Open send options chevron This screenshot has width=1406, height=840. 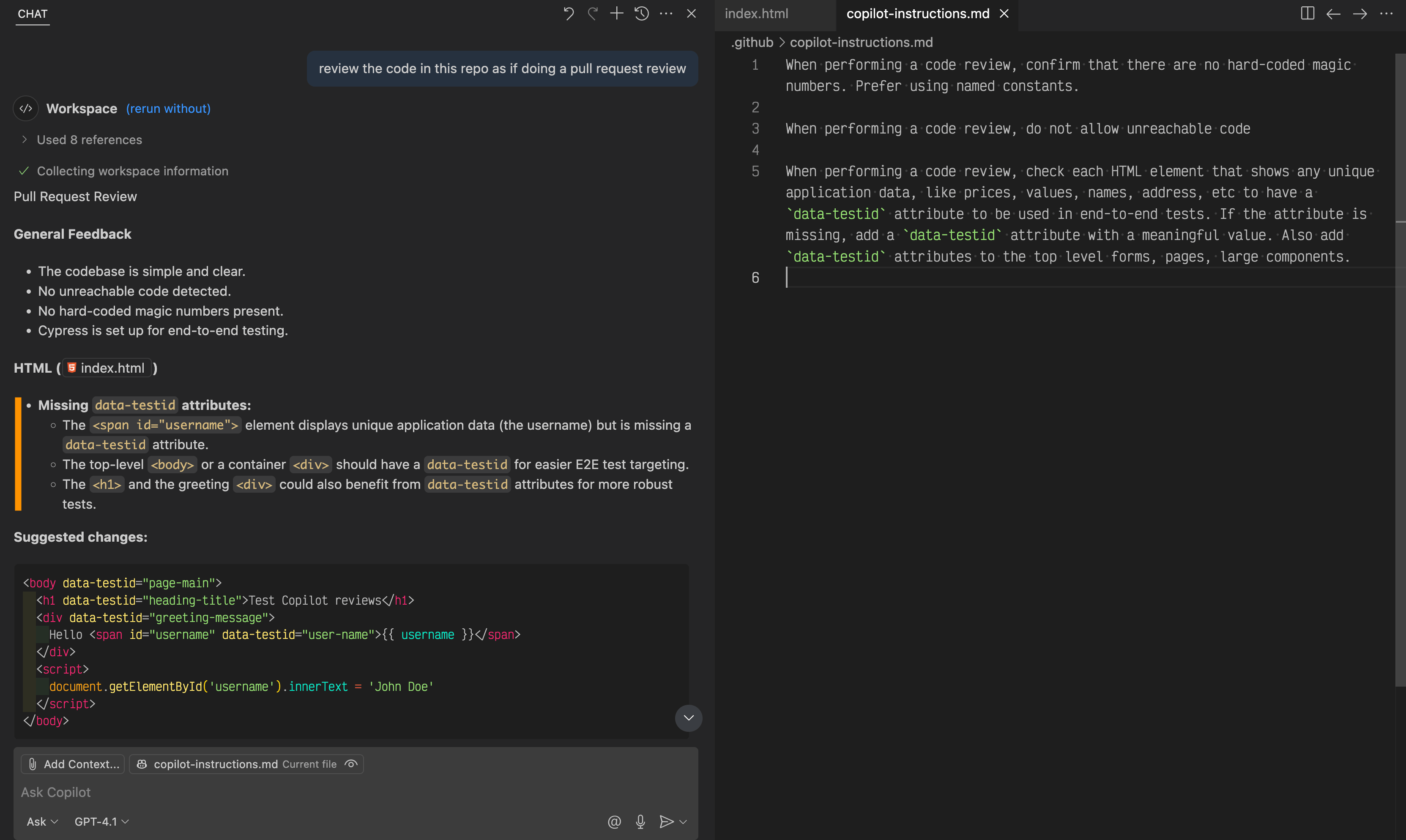tap(684, 821)
